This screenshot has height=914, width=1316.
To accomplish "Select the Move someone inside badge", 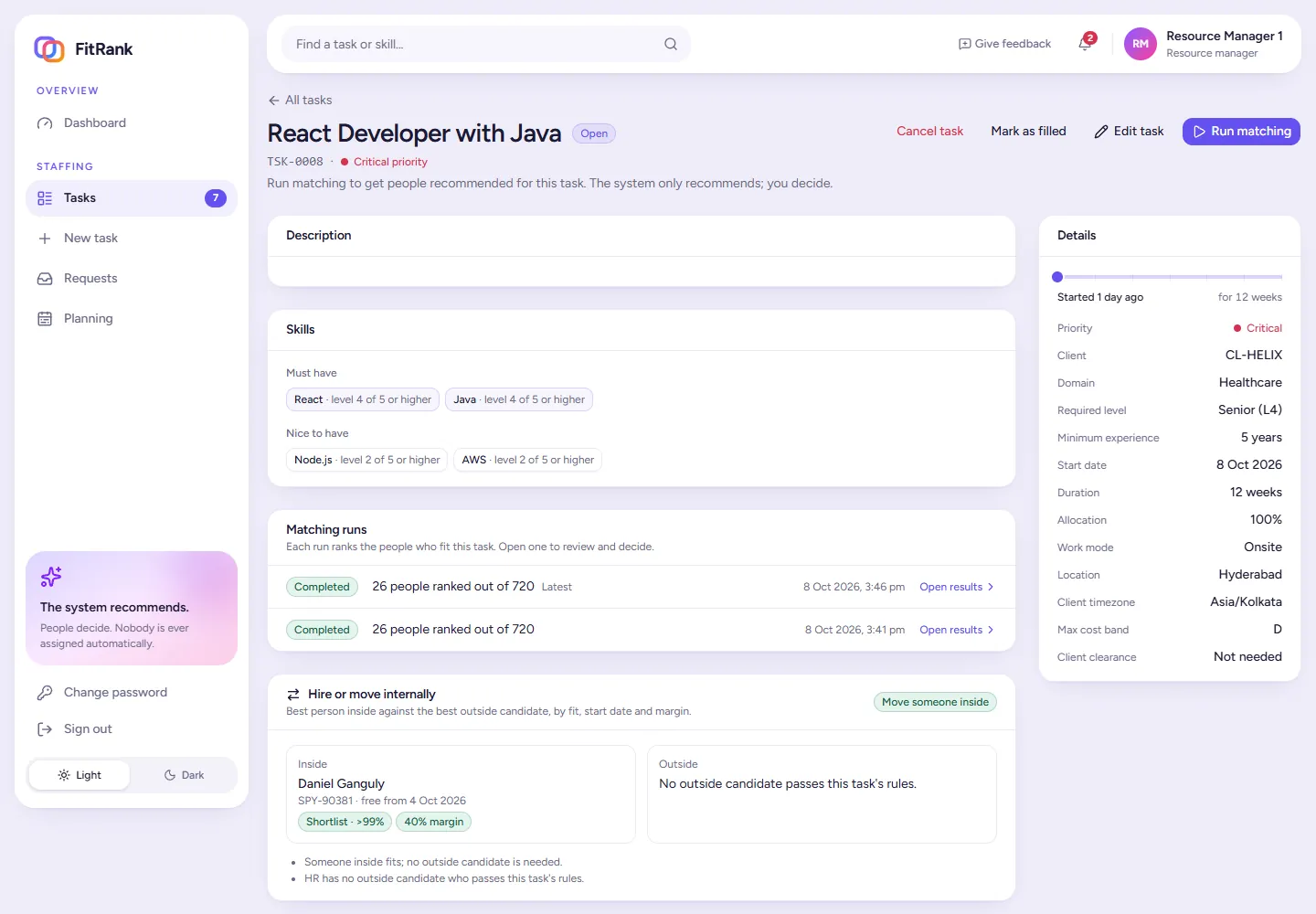I will (x=935, y=702).
